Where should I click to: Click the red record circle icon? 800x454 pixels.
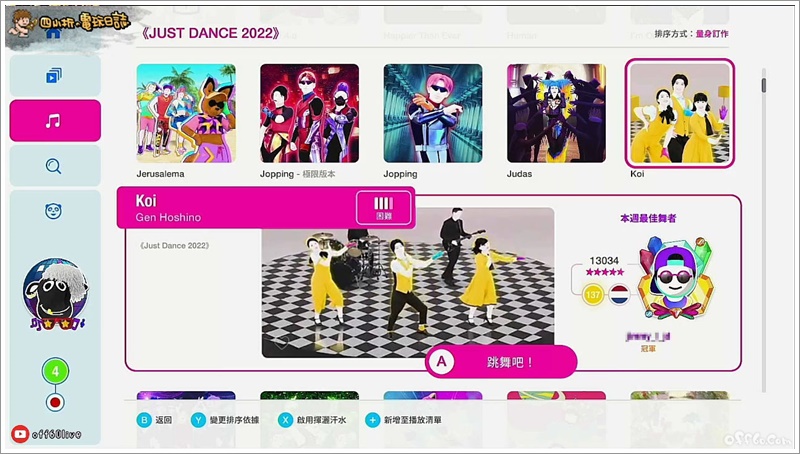(x=55, y=402)
